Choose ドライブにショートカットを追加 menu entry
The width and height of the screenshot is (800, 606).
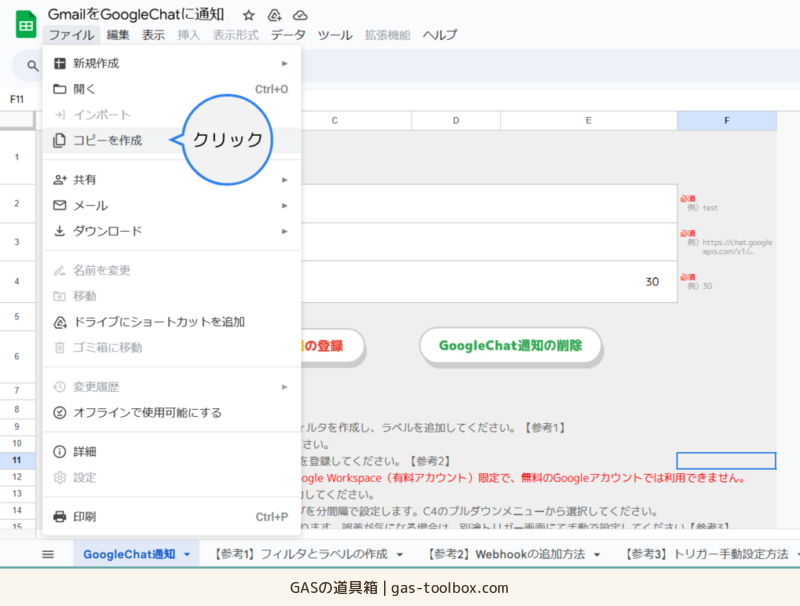point(172,322)
